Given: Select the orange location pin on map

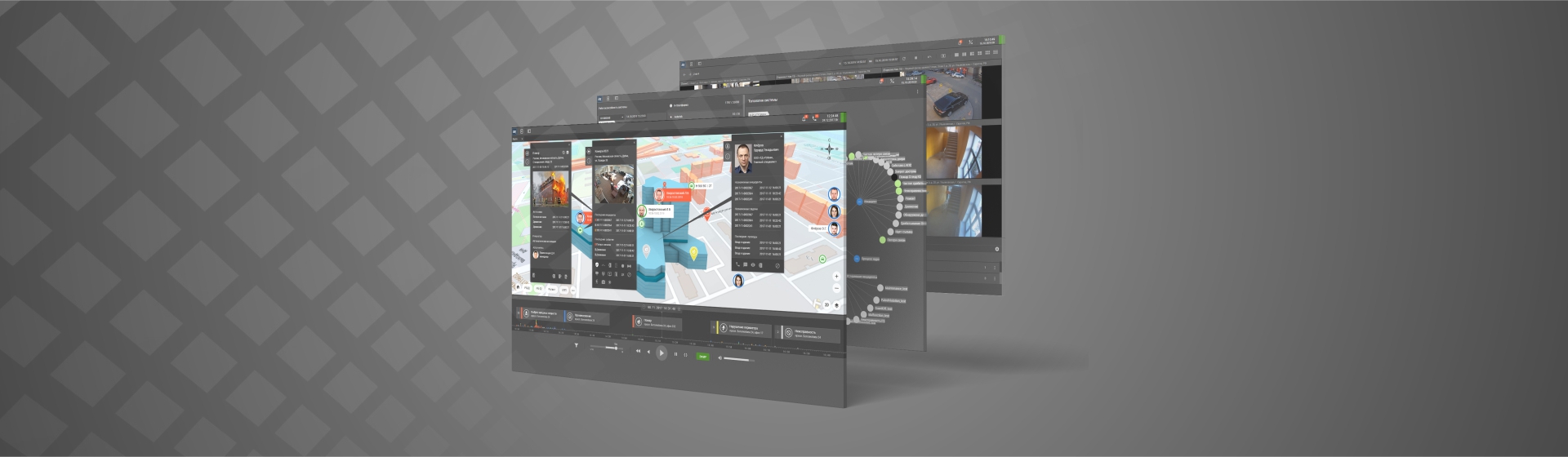Looking at the screenshot, I should click(x=707, y=214).
